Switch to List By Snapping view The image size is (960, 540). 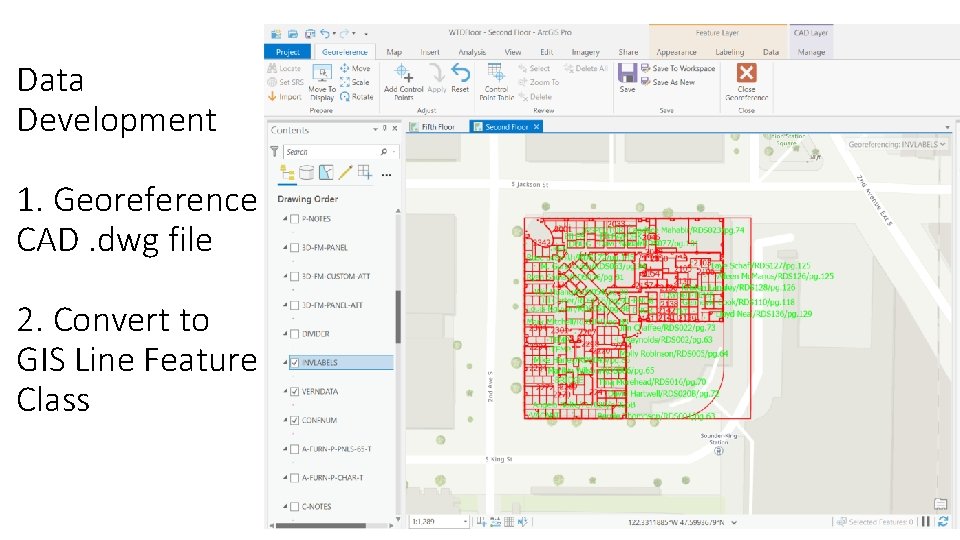click(365, 173)
